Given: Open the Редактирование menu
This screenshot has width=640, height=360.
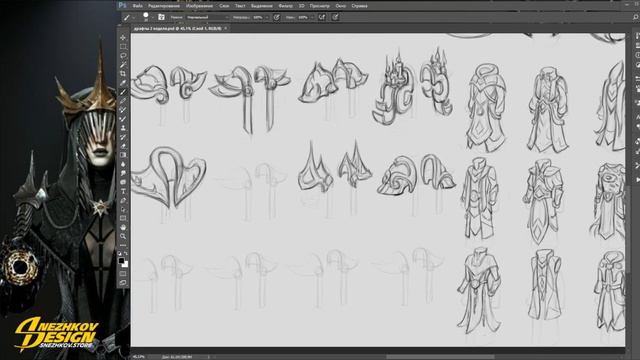Looking at the screenshot, I should click(164, 6).
